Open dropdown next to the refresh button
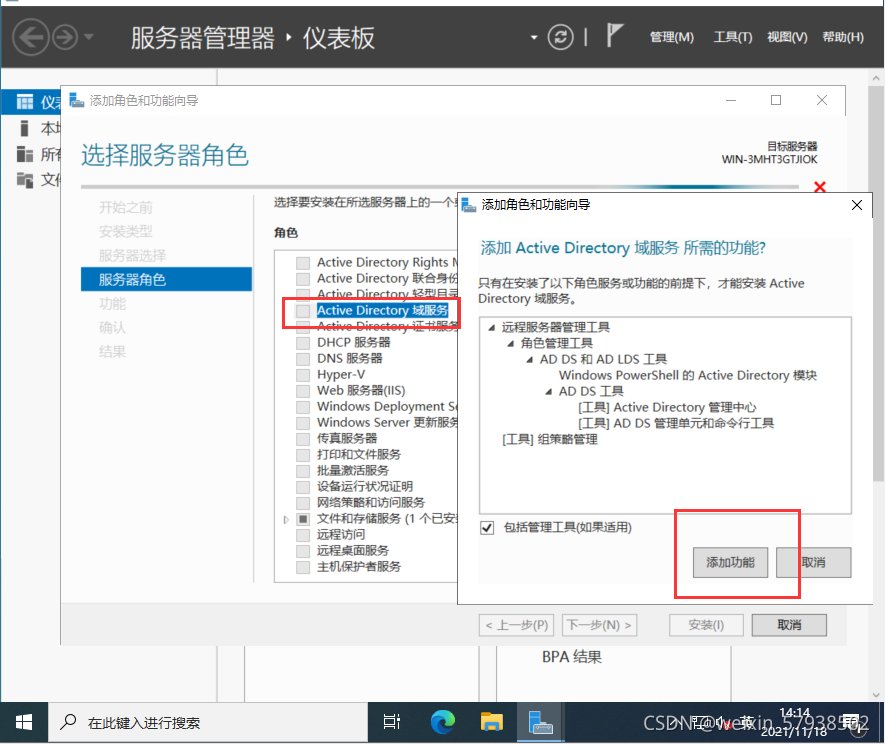This screenshot has height=744, width=885. (x=533, y=38)
